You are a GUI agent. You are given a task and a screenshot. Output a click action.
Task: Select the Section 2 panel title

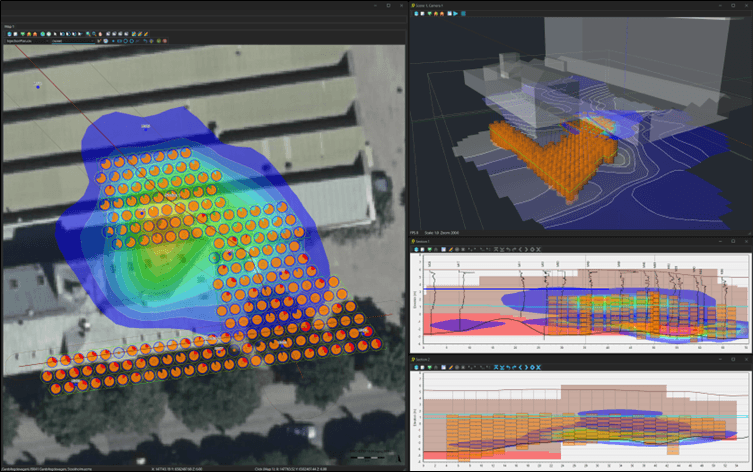(423, 359)
